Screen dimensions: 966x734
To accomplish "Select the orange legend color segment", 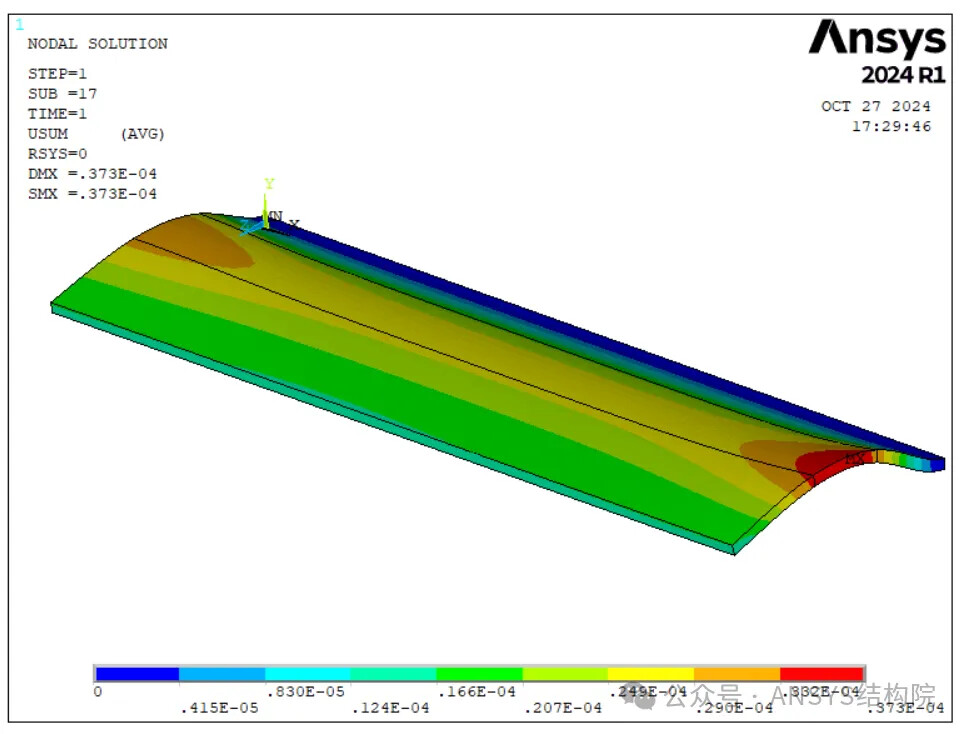I will coord(736,674).
